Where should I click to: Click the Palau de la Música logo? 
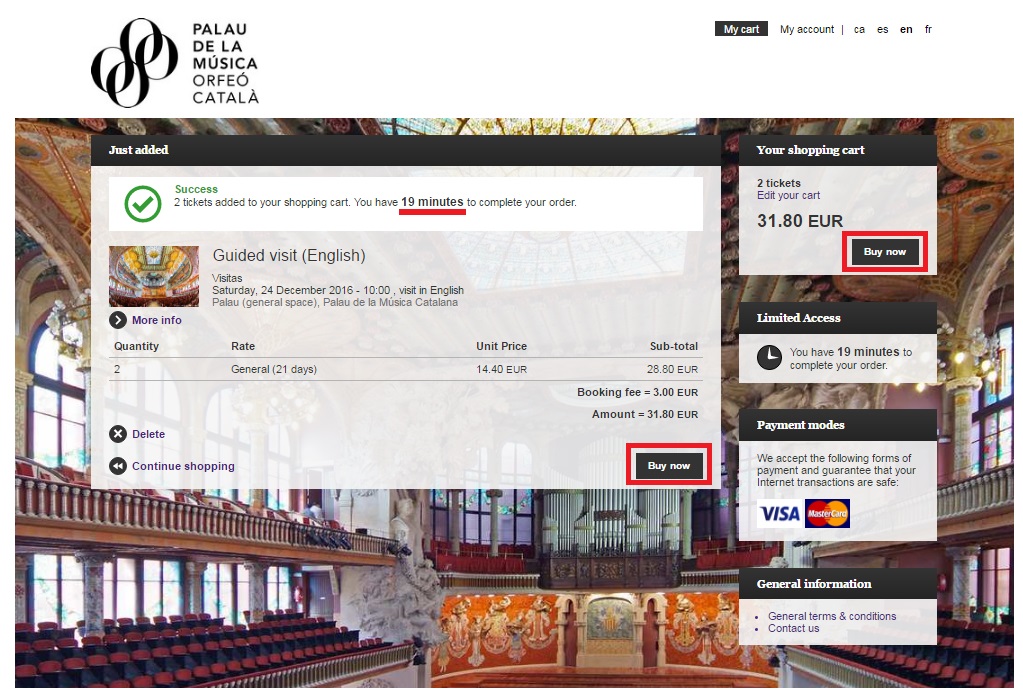(175, 63)
